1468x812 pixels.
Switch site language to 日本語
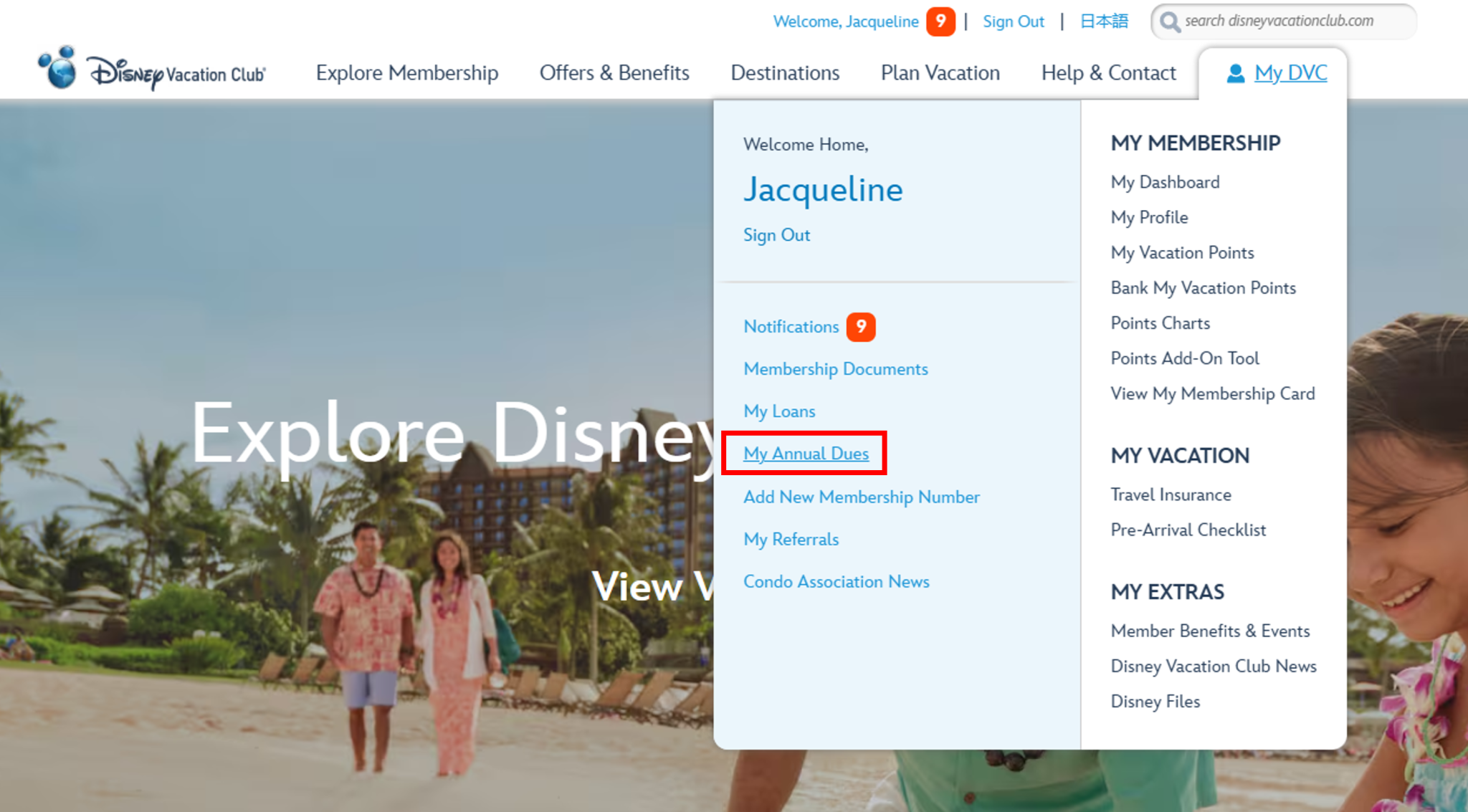tap(1103, 21)
